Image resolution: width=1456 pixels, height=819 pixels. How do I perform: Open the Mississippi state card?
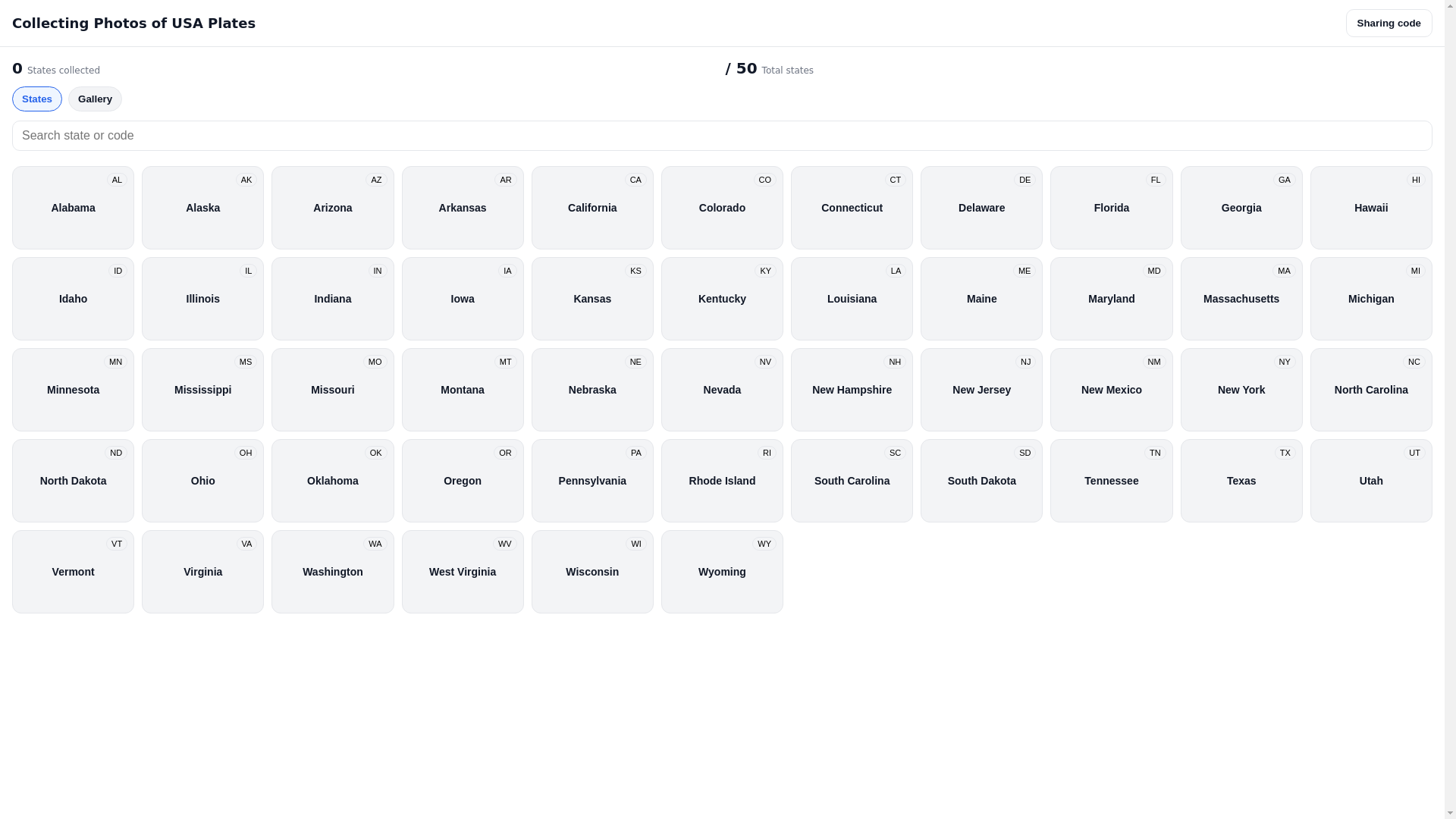click(x=202, y=390)
